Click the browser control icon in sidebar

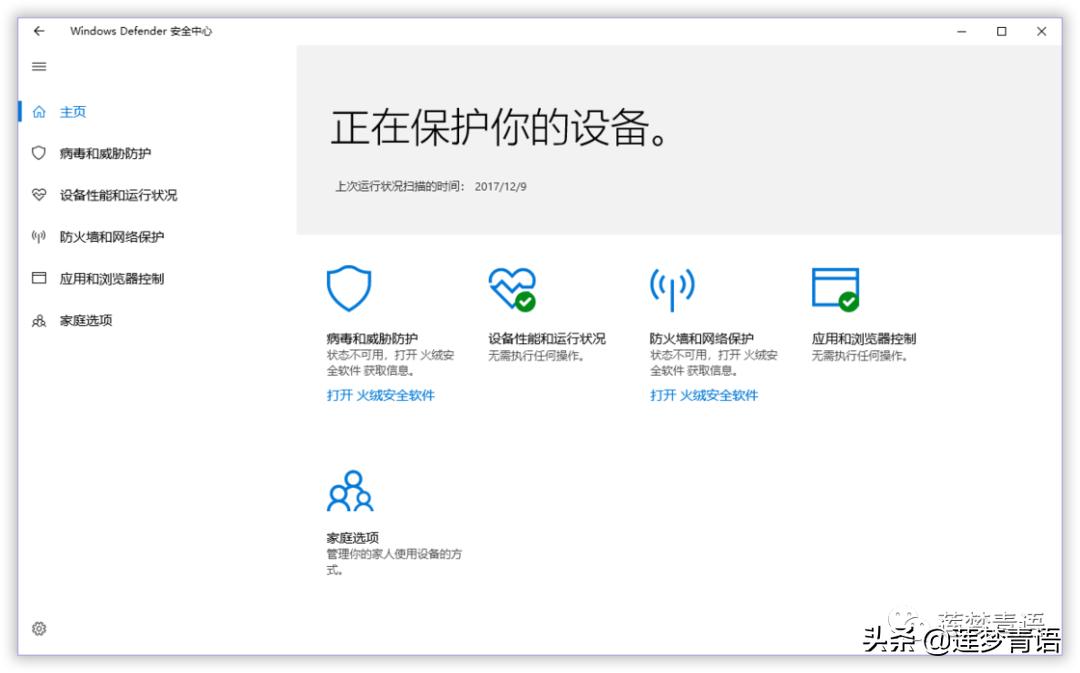[39, 279]
